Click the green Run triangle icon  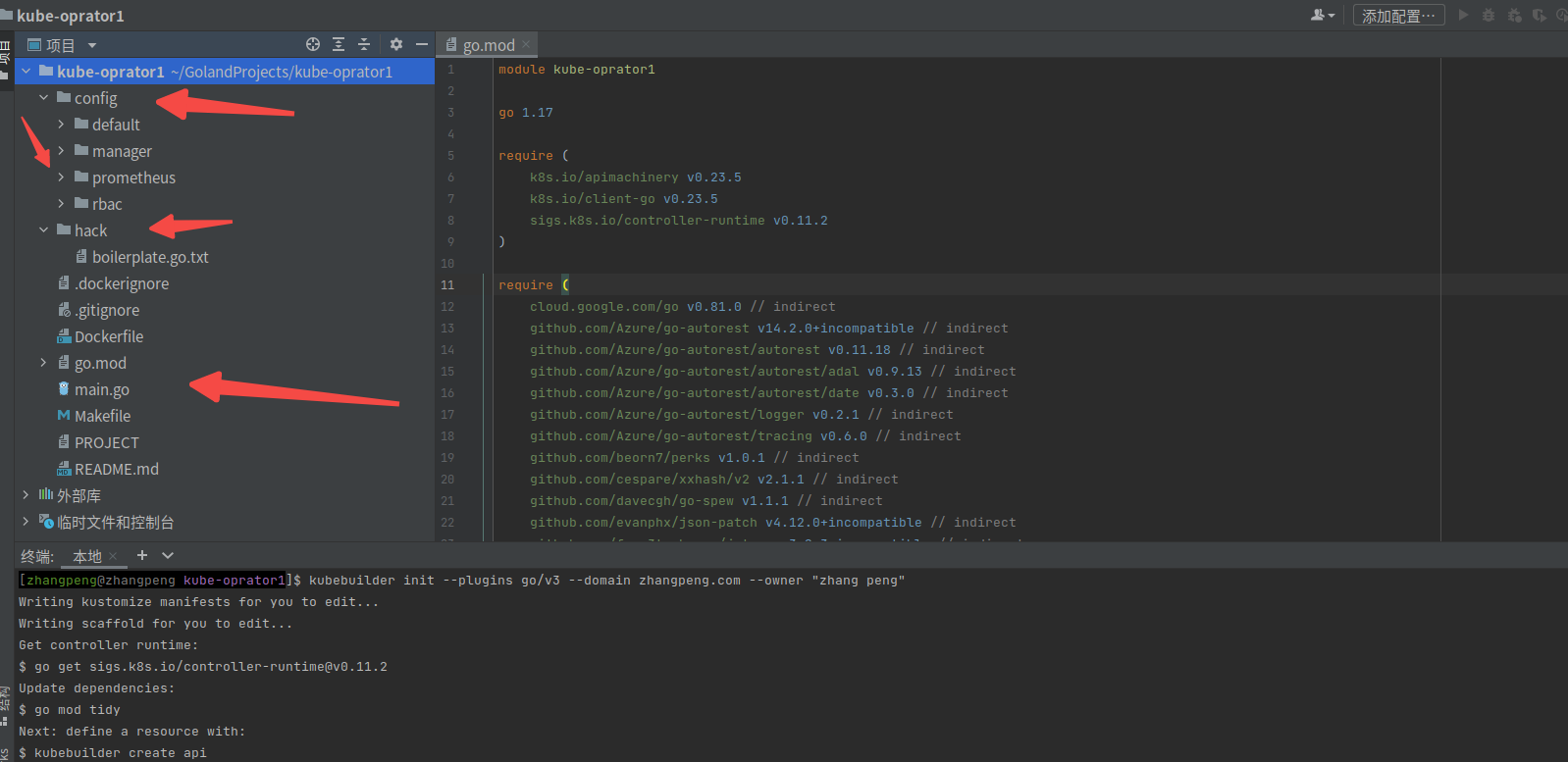pyautogui.click(x=1463, y=15)
